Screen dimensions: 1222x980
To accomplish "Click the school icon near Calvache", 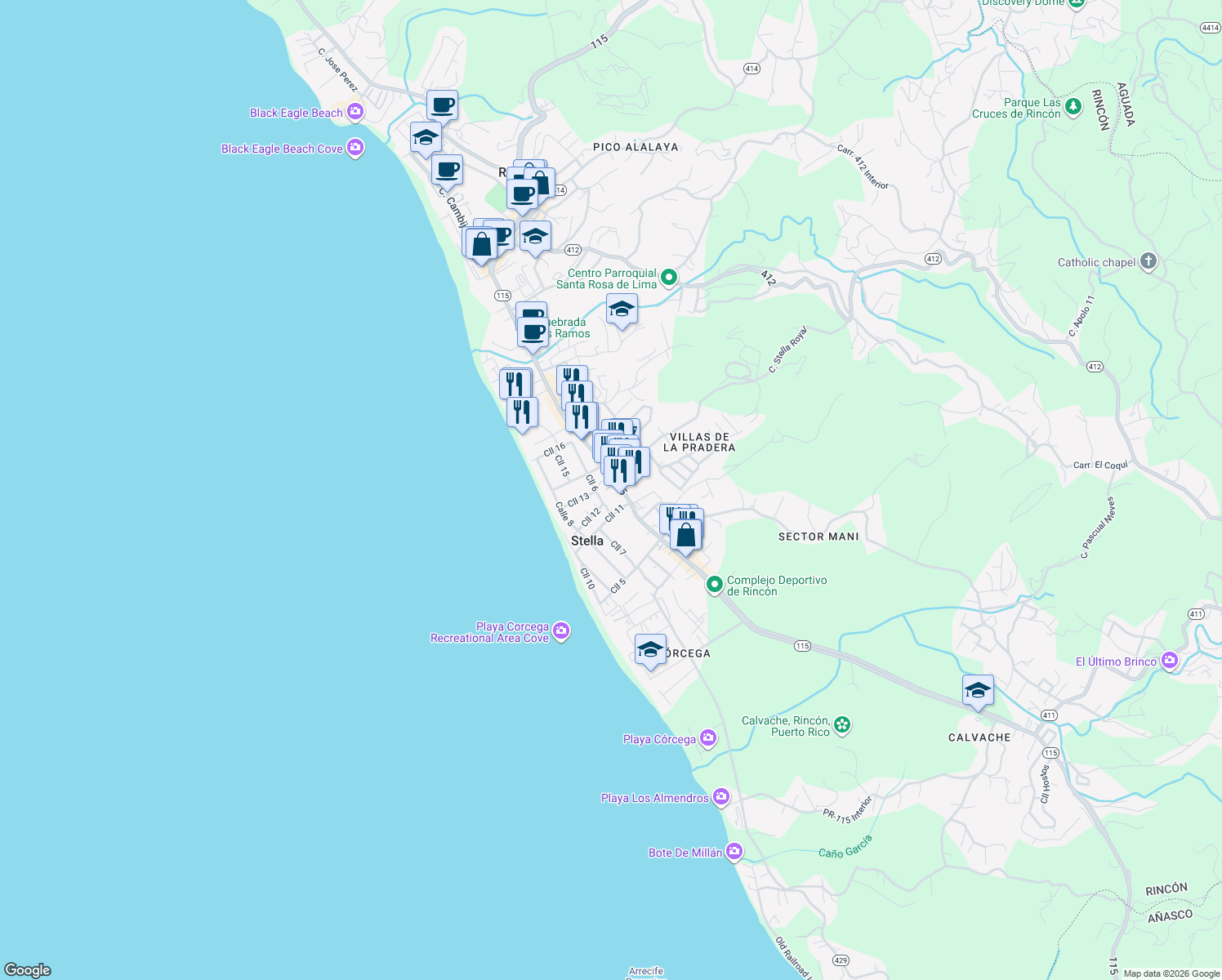I will 978,690.
